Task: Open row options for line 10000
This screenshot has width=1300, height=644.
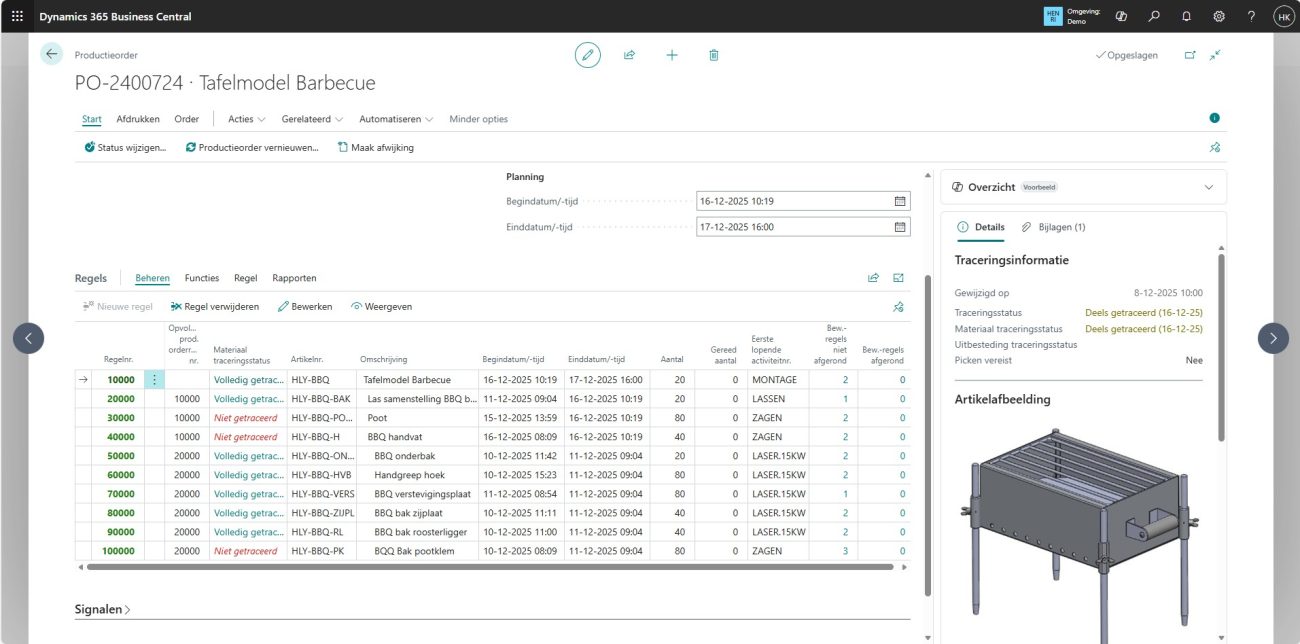Action: tap(154, 380)
